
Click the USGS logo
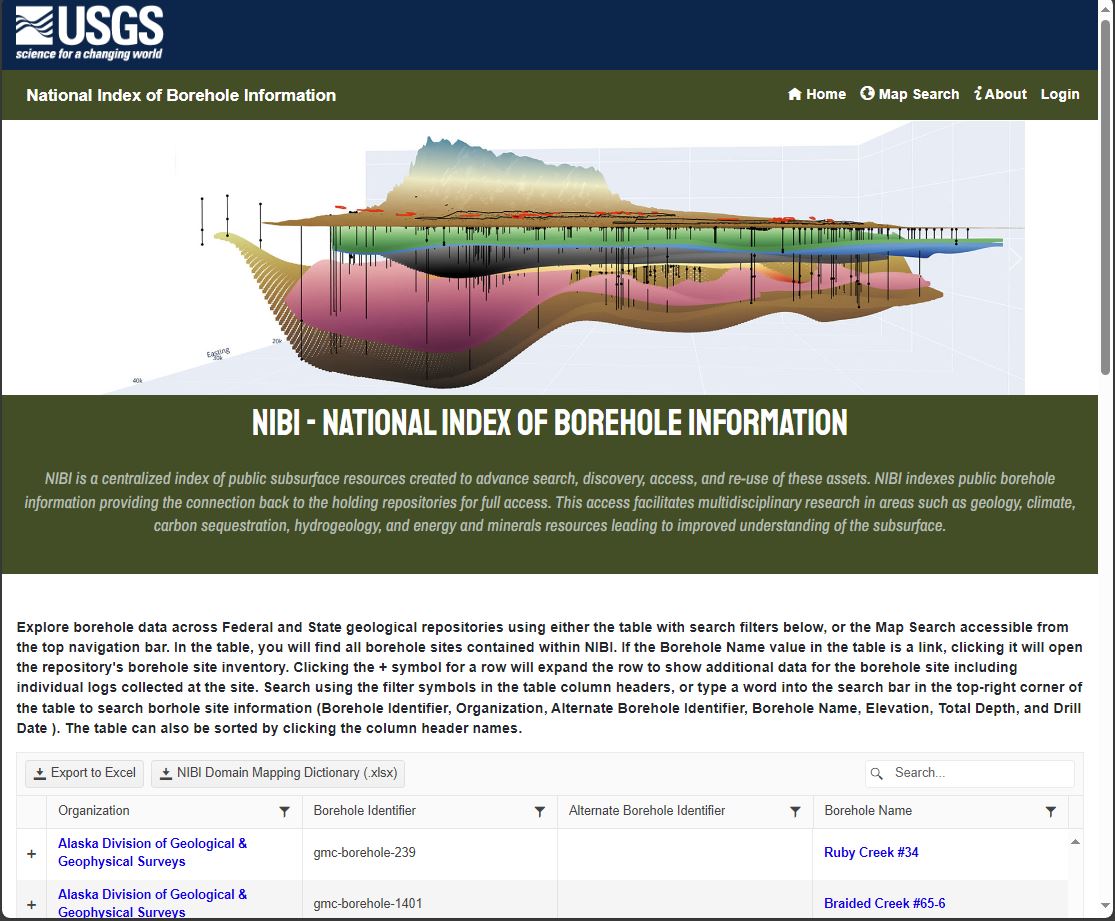(90, 33)
